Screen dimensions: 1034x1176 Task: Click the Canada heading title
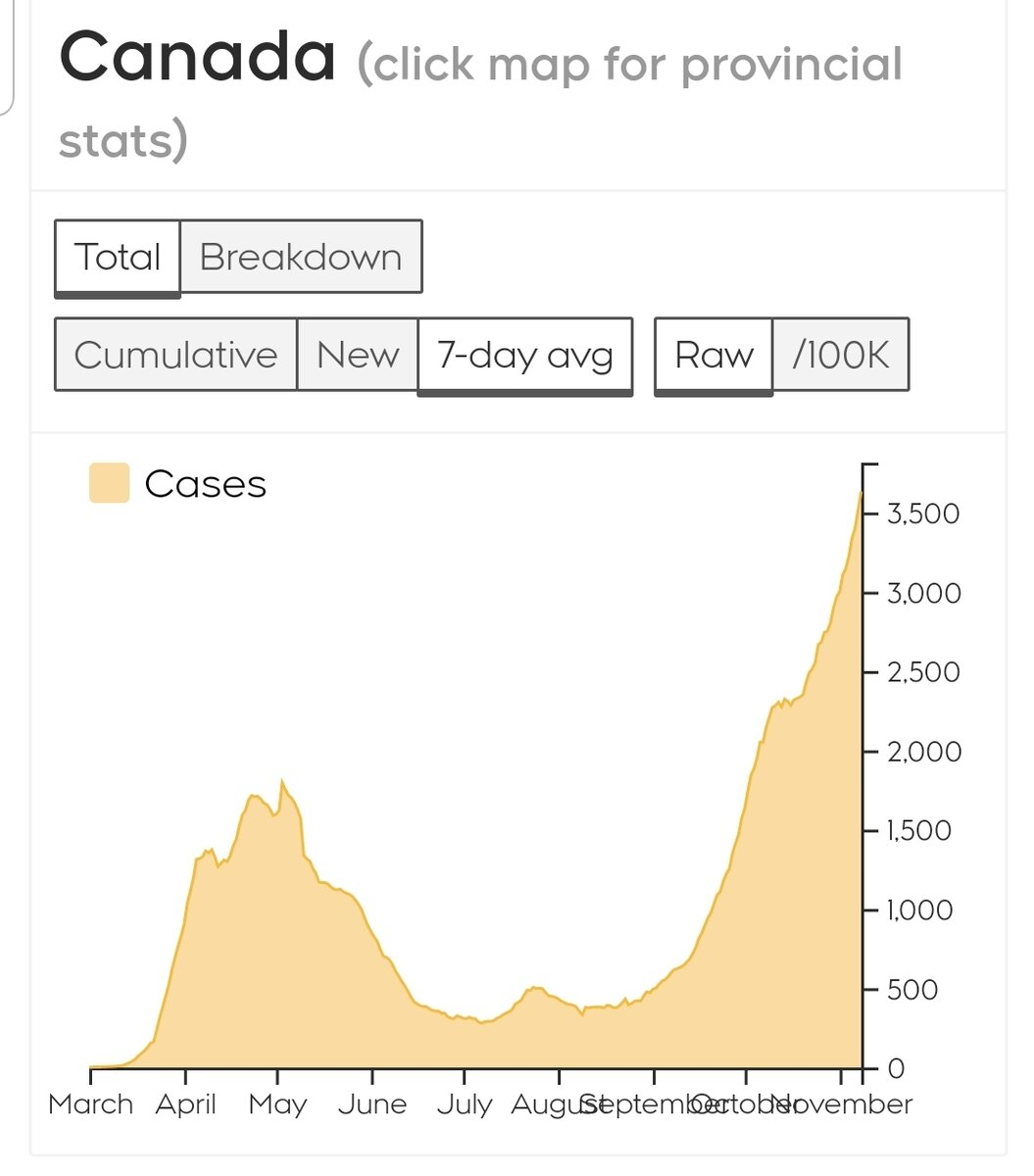tap(197, 57)
